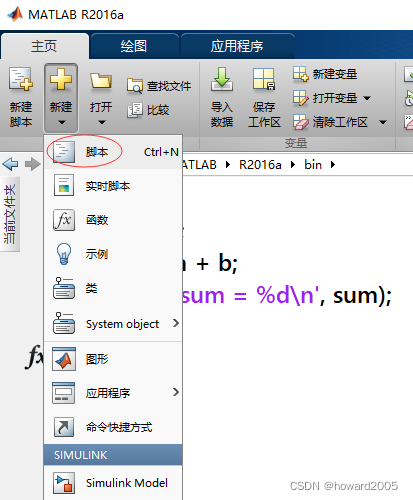The height and width of the screenshot is (500, 413).
Task: Click the light bulb 示例 icon
Action: pos(64,254)
